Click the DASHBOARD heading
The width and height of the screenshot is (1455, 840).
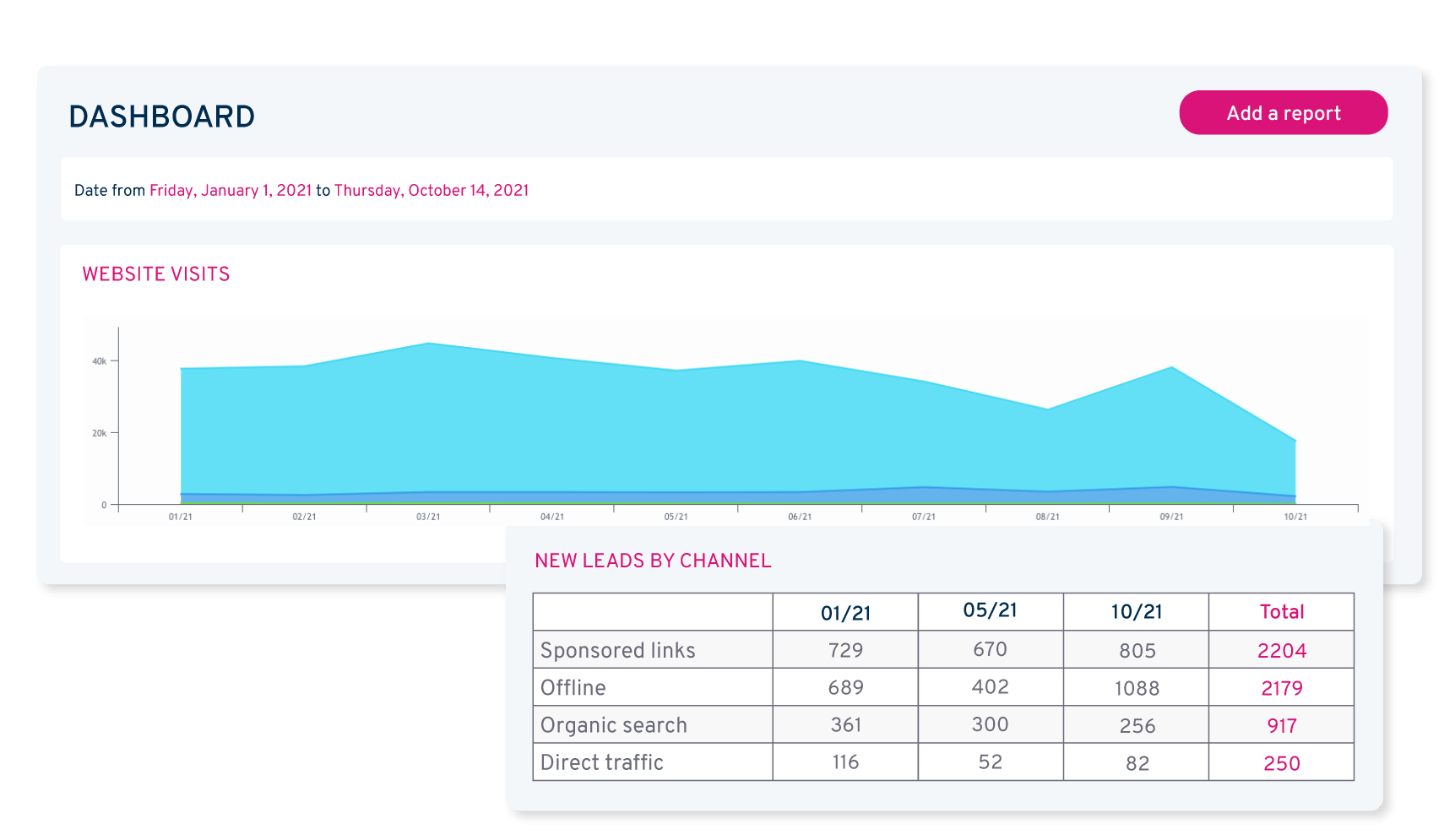[x=162, y=117]
